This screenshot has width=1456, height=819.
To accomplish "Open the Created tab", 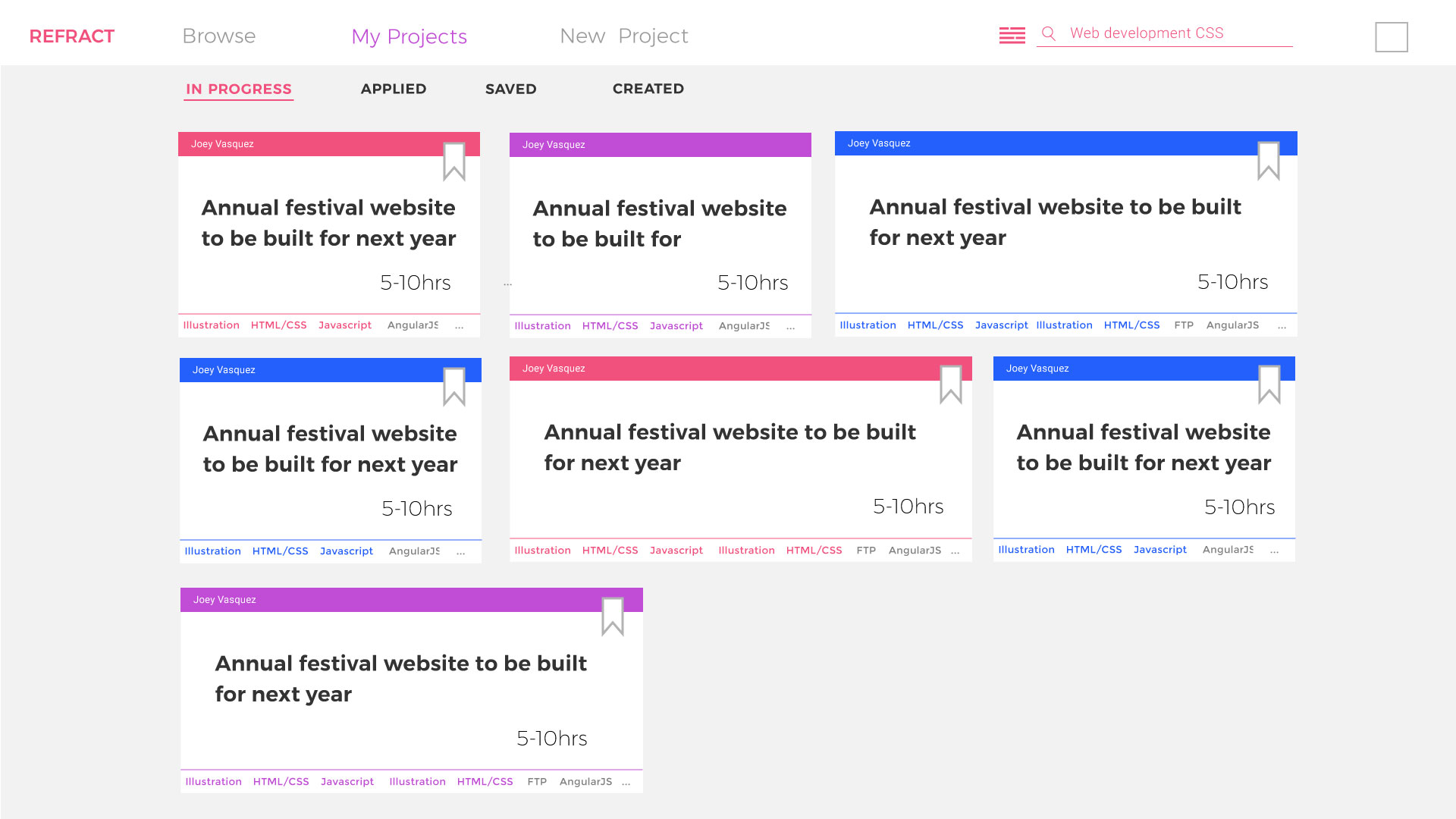I will point(648,89).
